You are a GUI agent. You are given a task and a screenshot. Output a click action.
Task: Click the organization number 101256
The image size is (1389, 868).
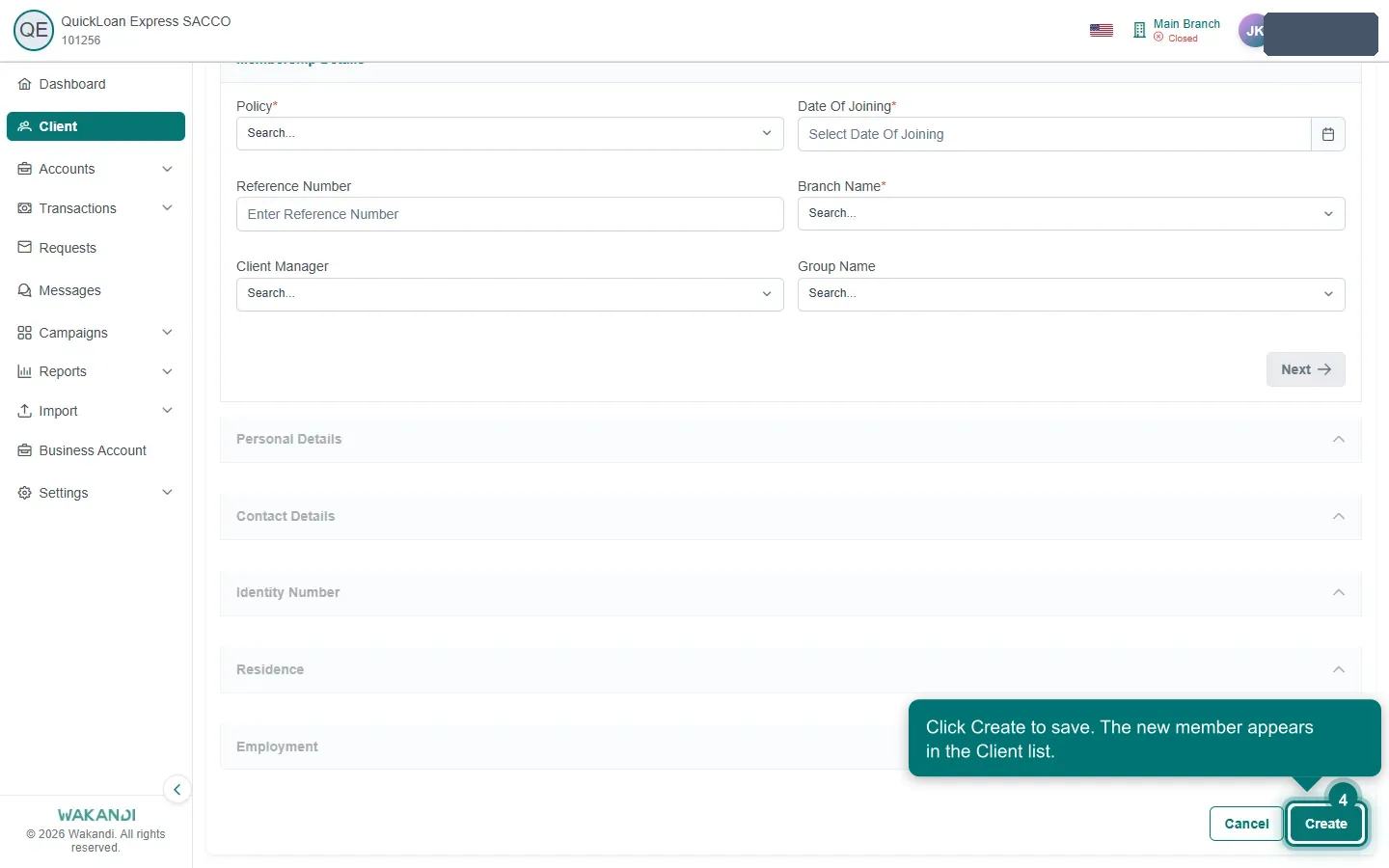coord(81,41)
